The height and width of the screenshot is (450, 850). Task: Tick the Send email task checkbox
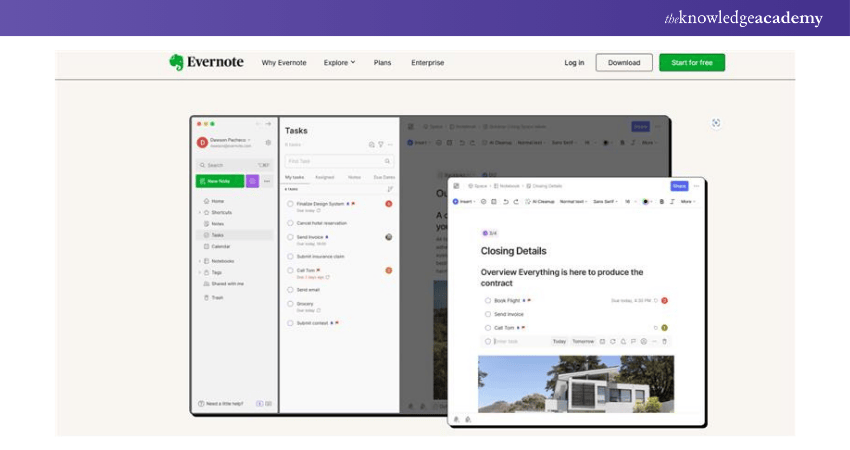[x=290, y=289]
